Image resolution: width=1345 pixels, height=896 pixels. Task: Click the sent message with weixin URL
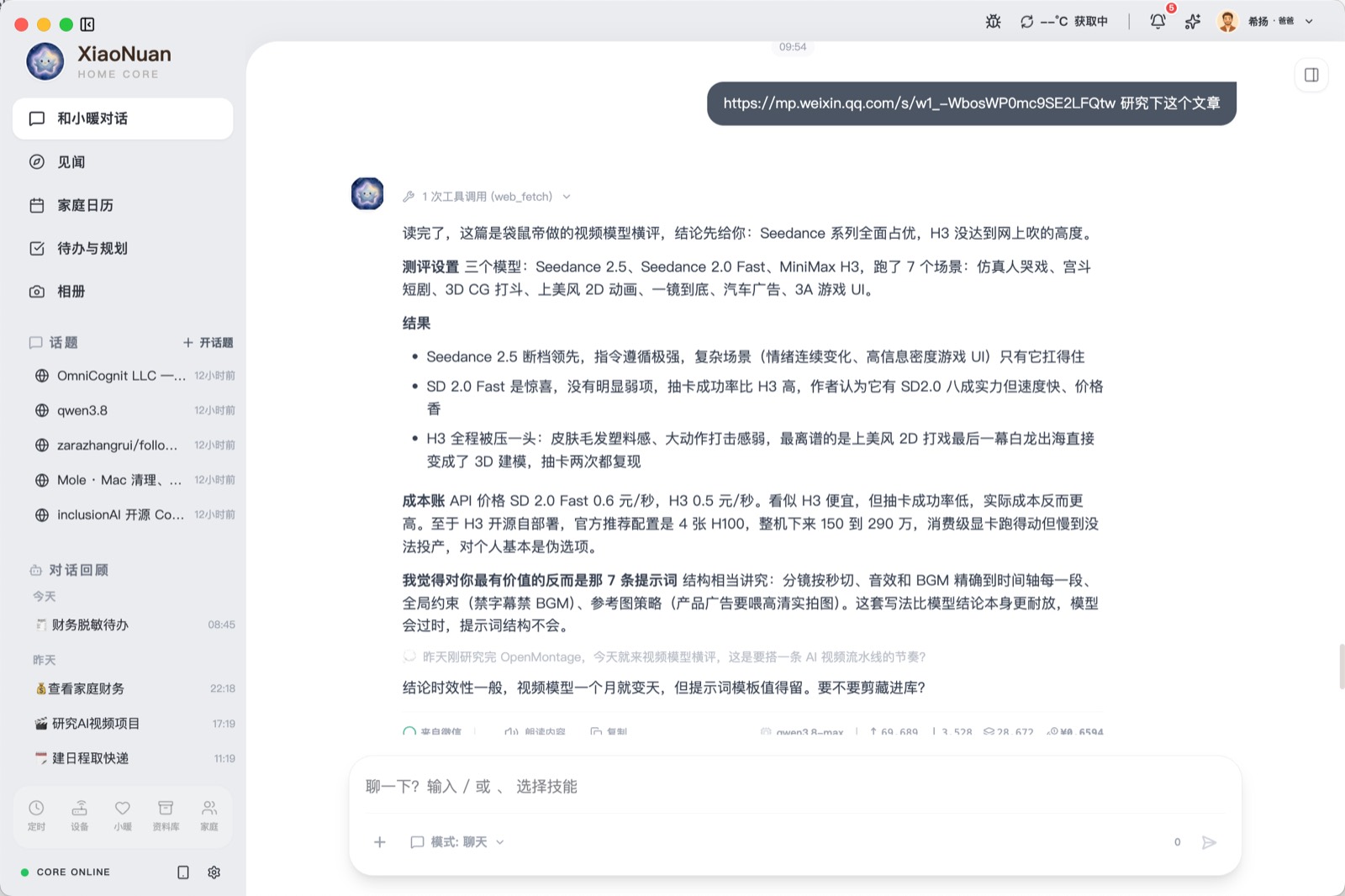pyautogui.click(x=972, y=103)
